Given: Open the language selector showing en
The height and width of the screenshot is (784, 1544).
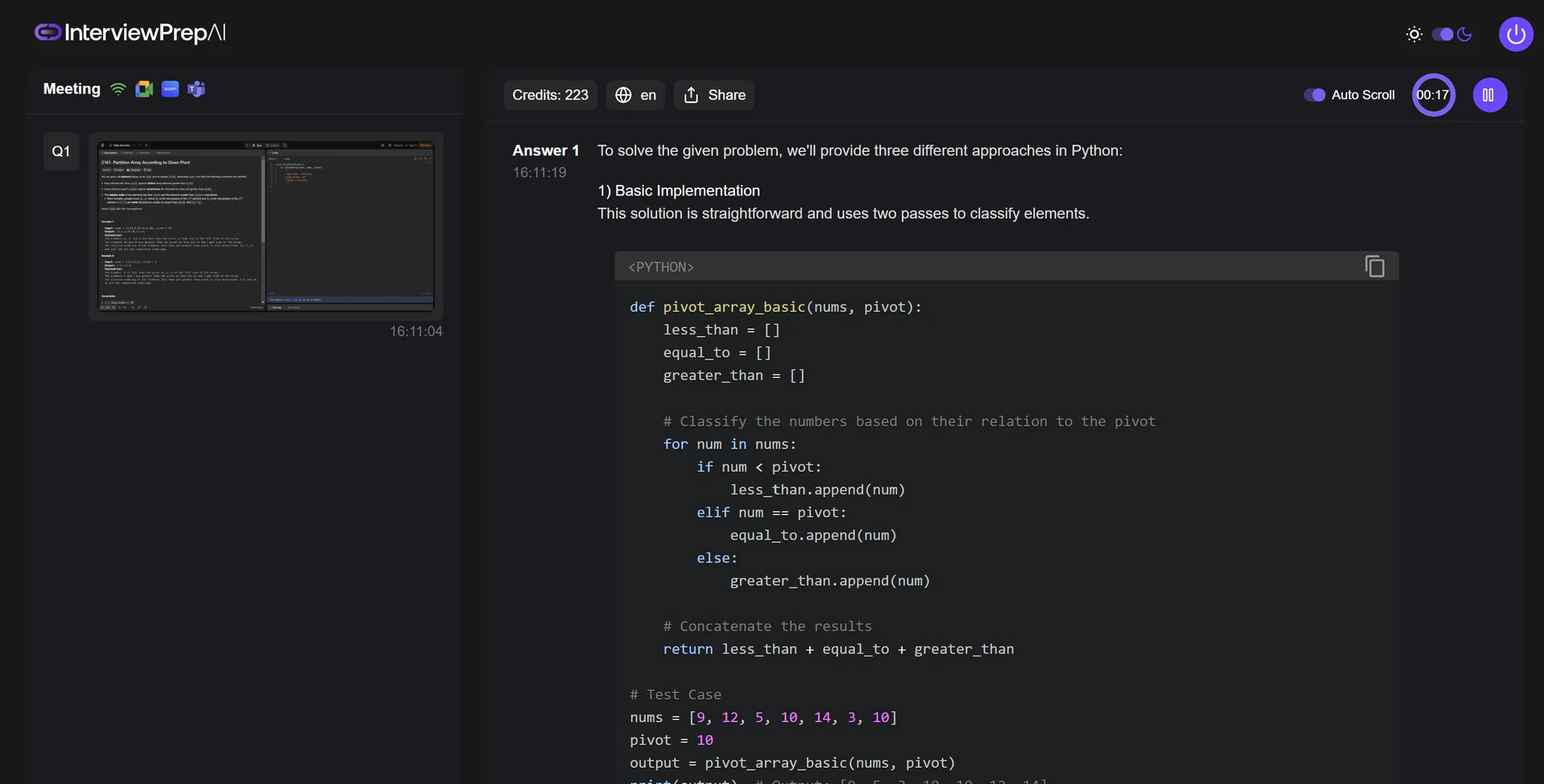Looking at the screenshot, I should [x=635, y=94].
